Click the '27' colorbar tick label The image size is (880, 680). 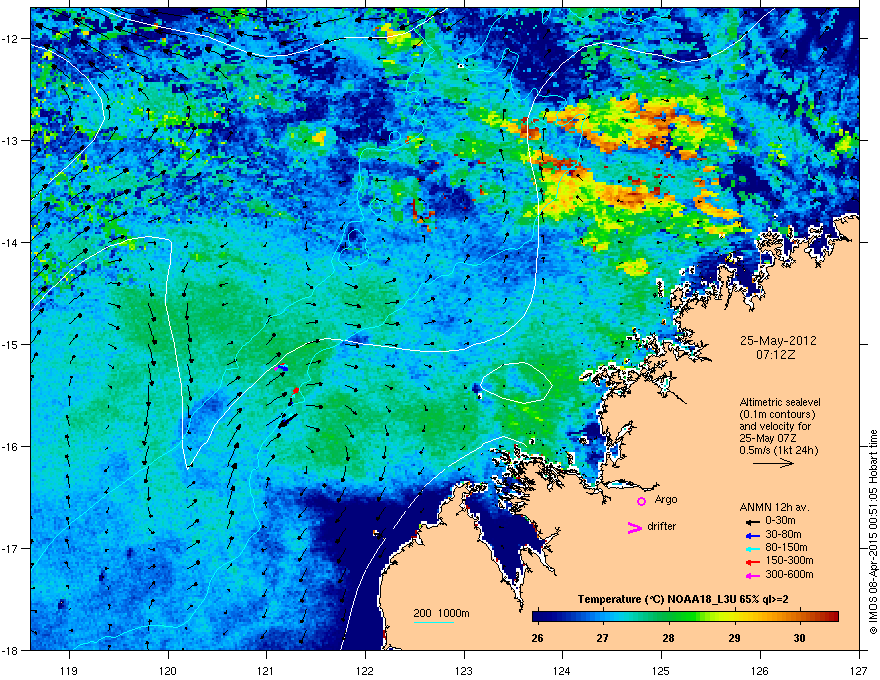(x=602, y=638)
